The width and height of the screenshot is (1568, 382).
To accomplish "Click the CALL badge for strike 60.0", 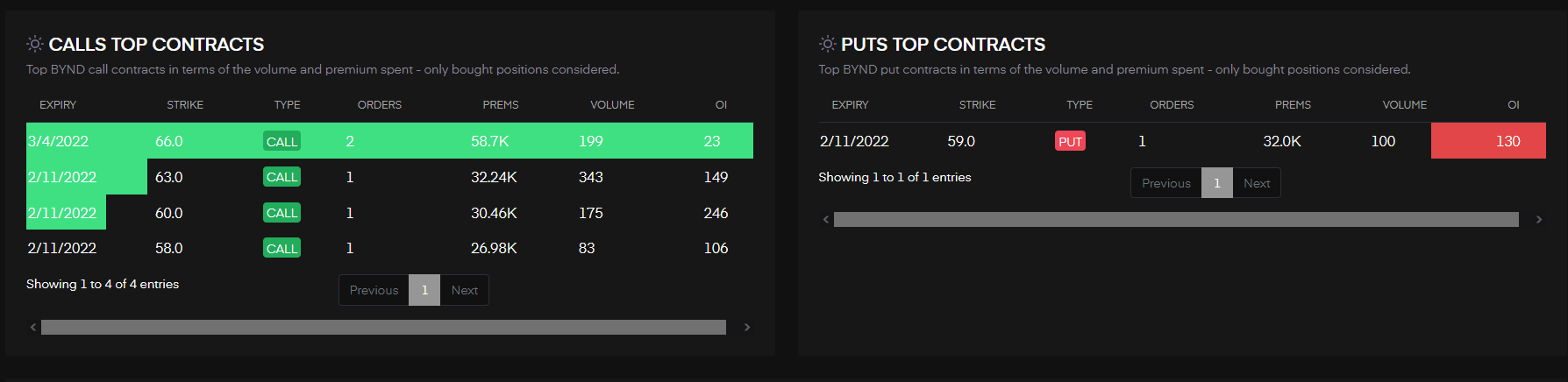I will (282, 213).
